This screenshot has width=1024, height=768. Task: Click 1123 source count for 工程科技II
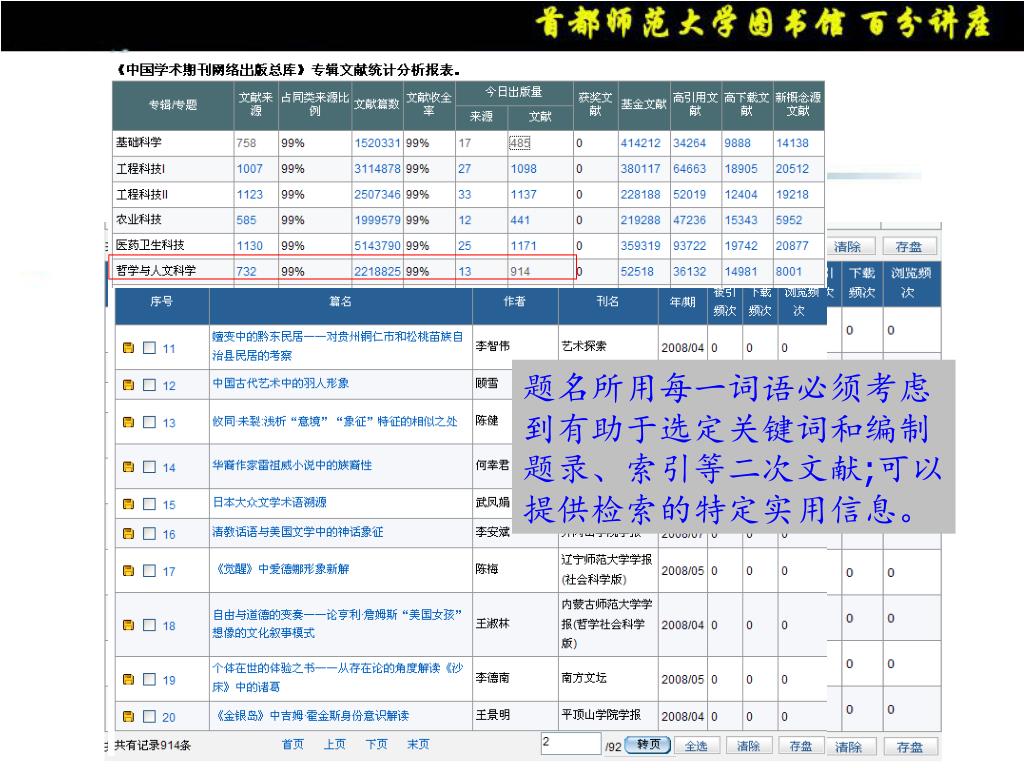pyautogui.click(x=249, y=194)
